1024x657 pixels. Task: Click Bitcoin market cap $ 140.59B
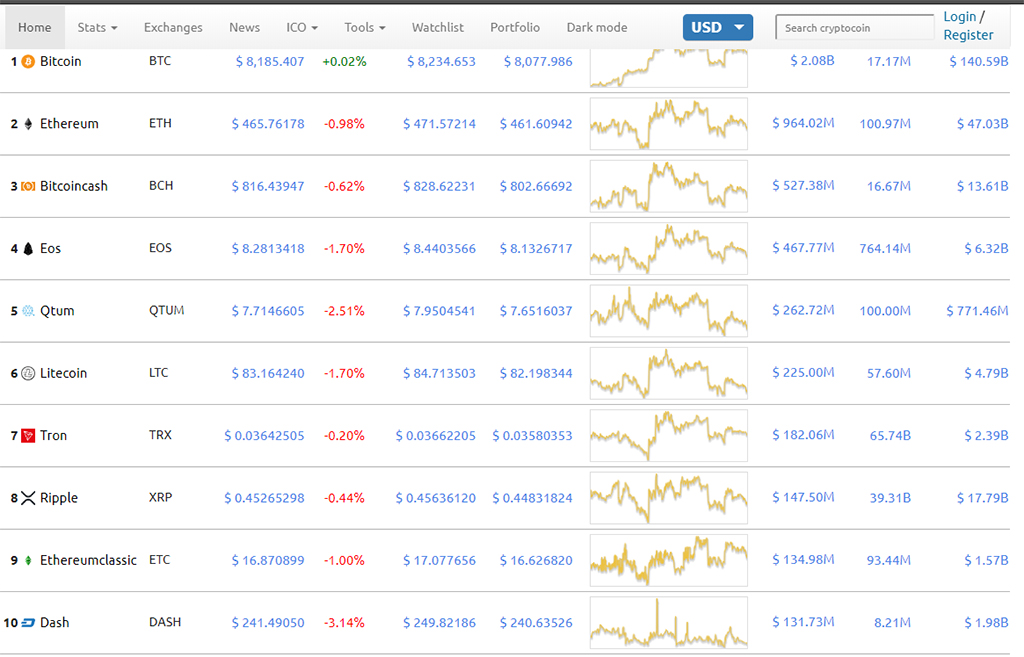(978, 61)
